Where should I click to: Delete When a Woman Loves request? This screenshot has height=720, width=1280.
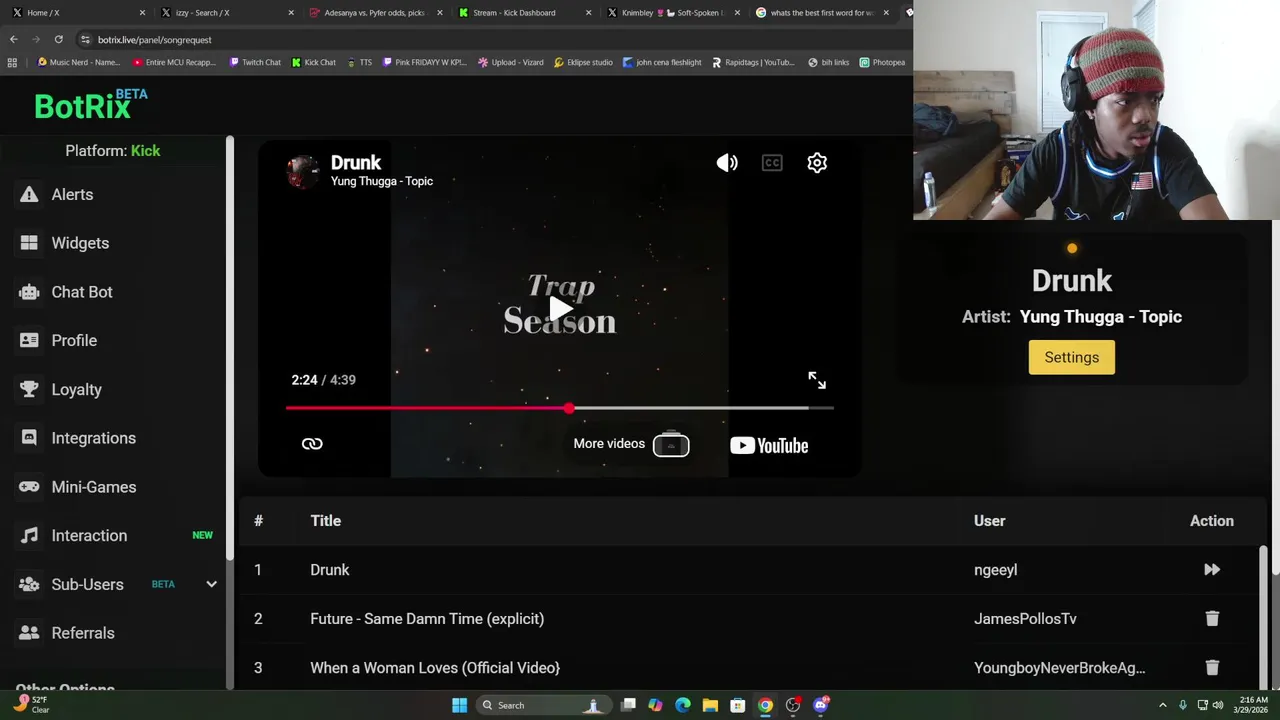click(1212, 667)
